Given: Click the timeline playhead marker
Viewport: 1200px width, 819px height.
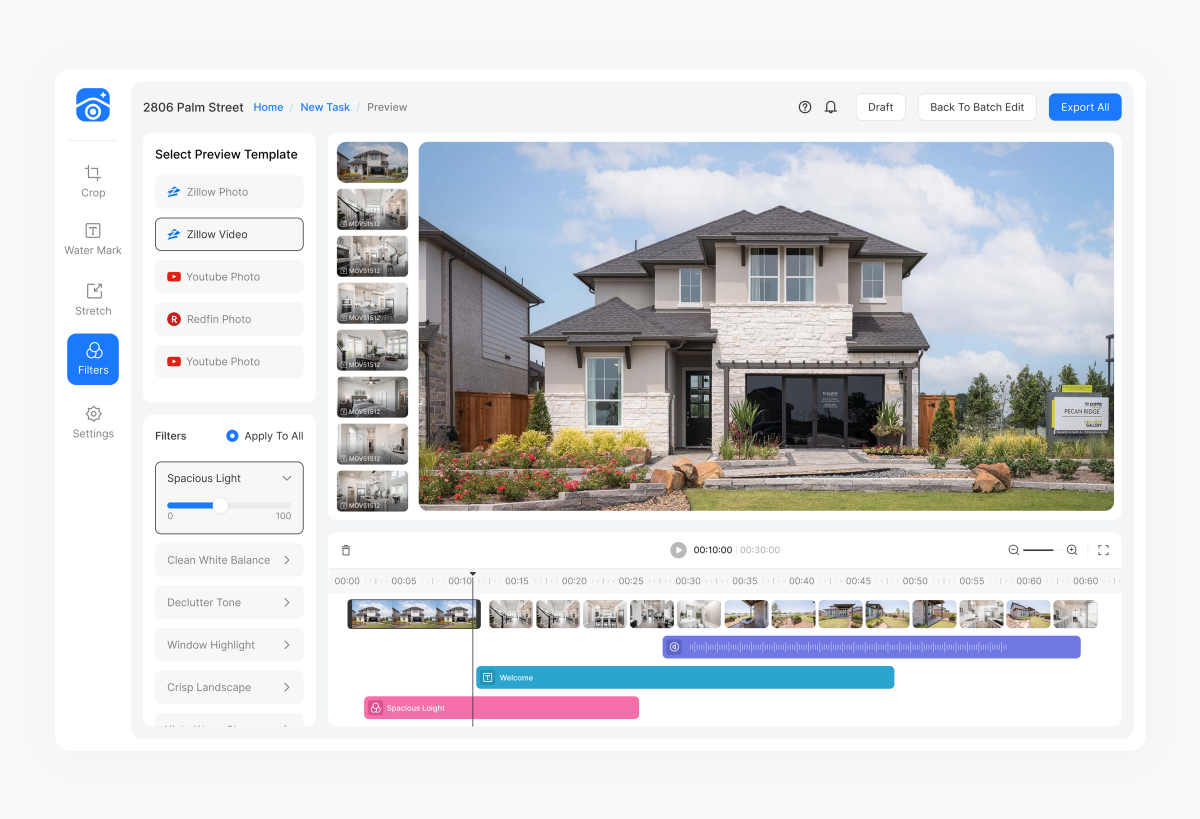Looking at the screenshot, I should pos(473,575).
